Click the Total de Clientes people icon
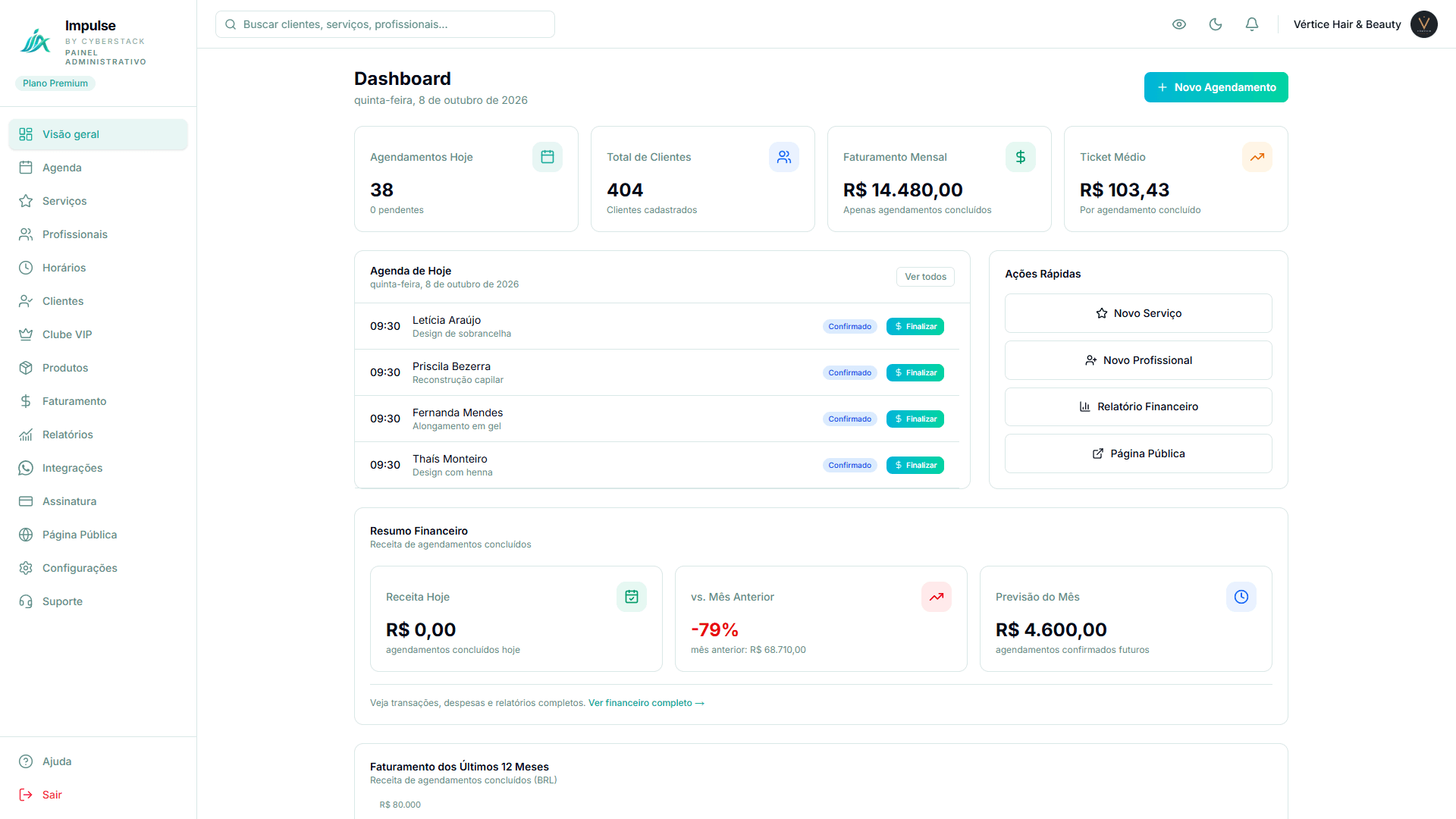 click(784, 157)
